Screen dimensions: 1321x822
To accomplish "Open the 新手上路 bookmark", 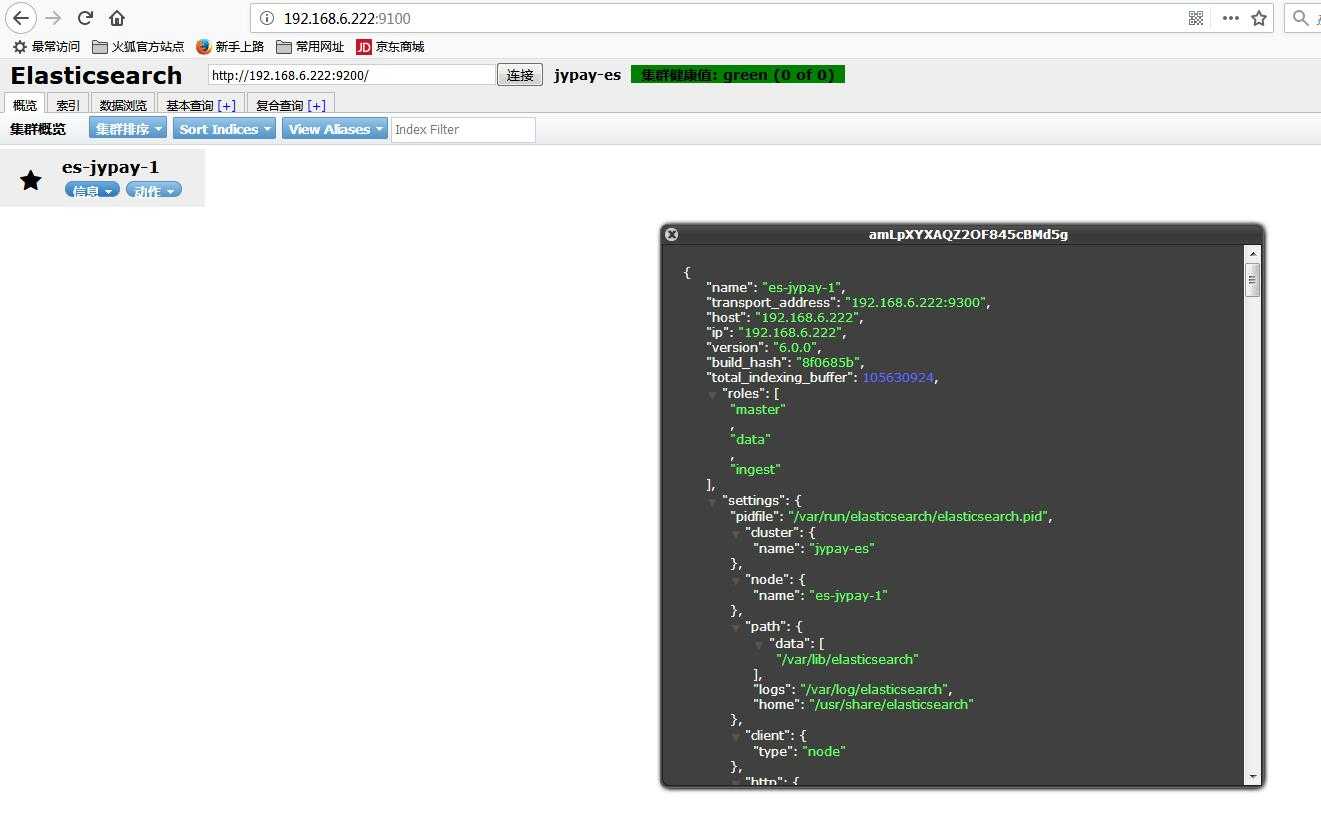I will tap(230, 47).
